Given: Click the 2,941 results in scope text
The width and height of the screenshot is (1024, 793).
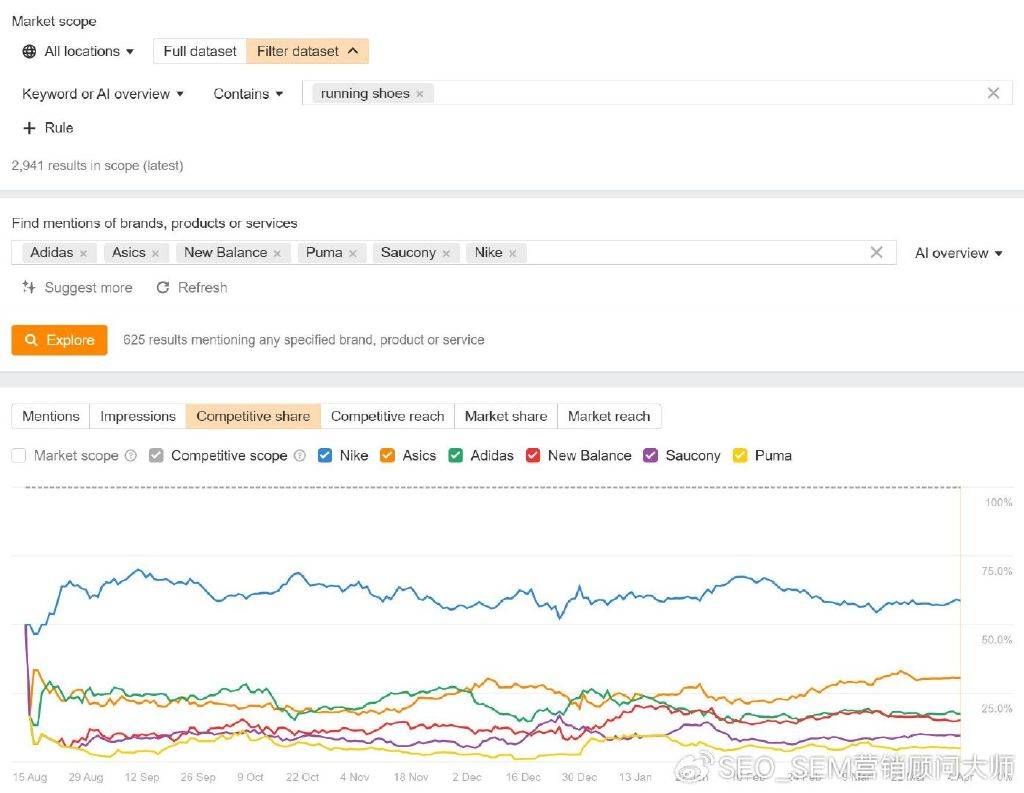Looking at the screenshot, I should click(97, 166).
